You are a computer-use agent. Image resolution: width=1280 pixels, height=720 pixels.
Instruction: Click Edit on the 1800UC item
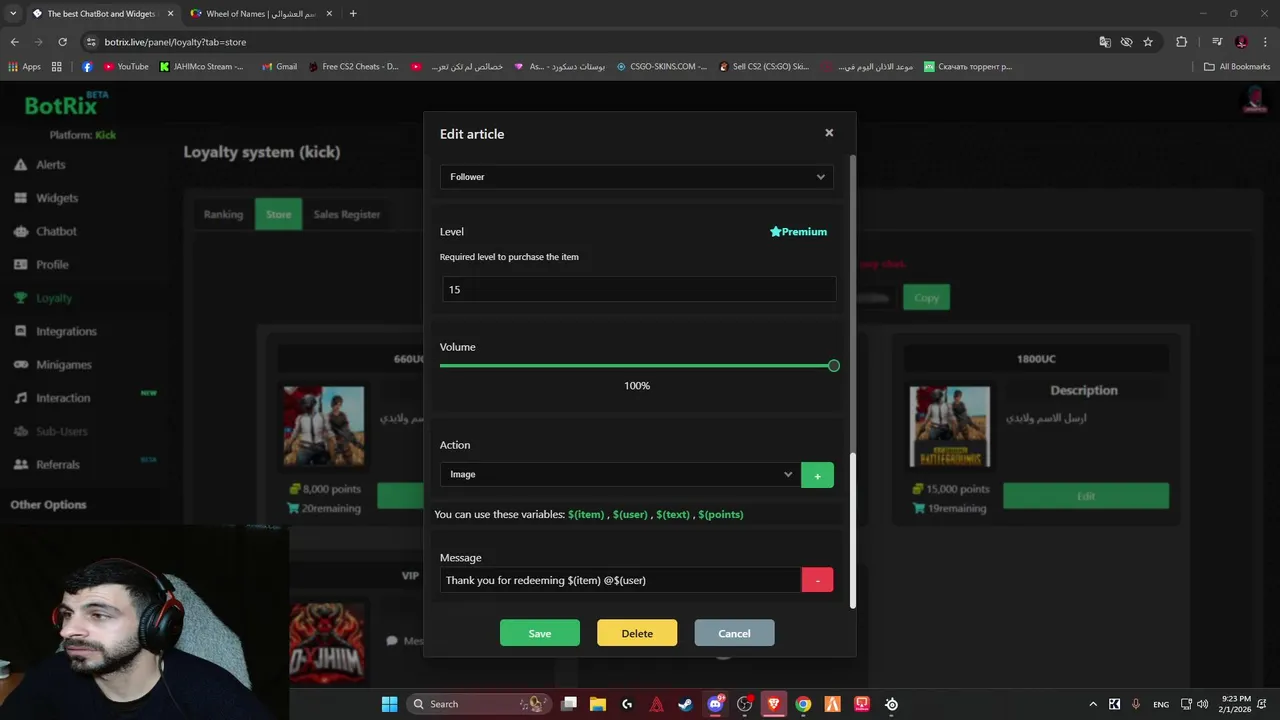(1086, 496)
